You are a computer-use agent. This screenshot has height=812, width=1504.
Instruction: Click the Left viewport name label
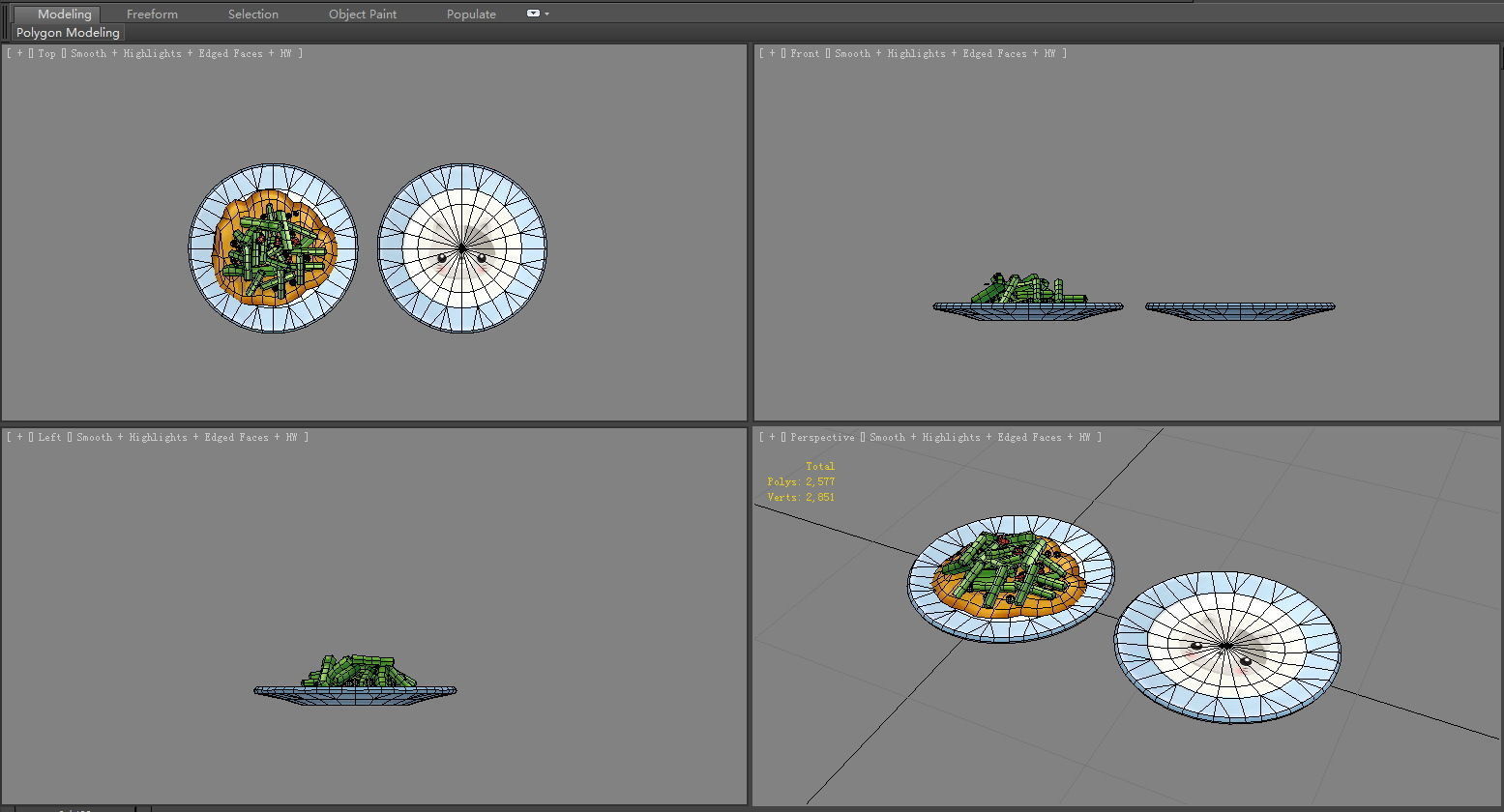(49, 437)
